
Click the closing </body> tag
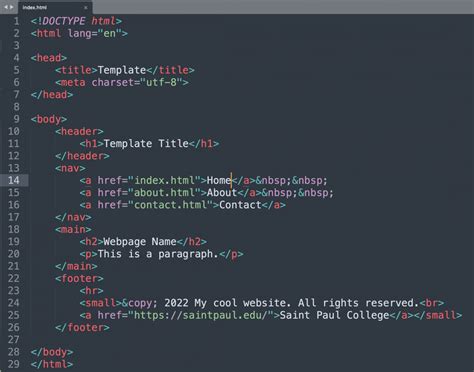tap(52, 352)
